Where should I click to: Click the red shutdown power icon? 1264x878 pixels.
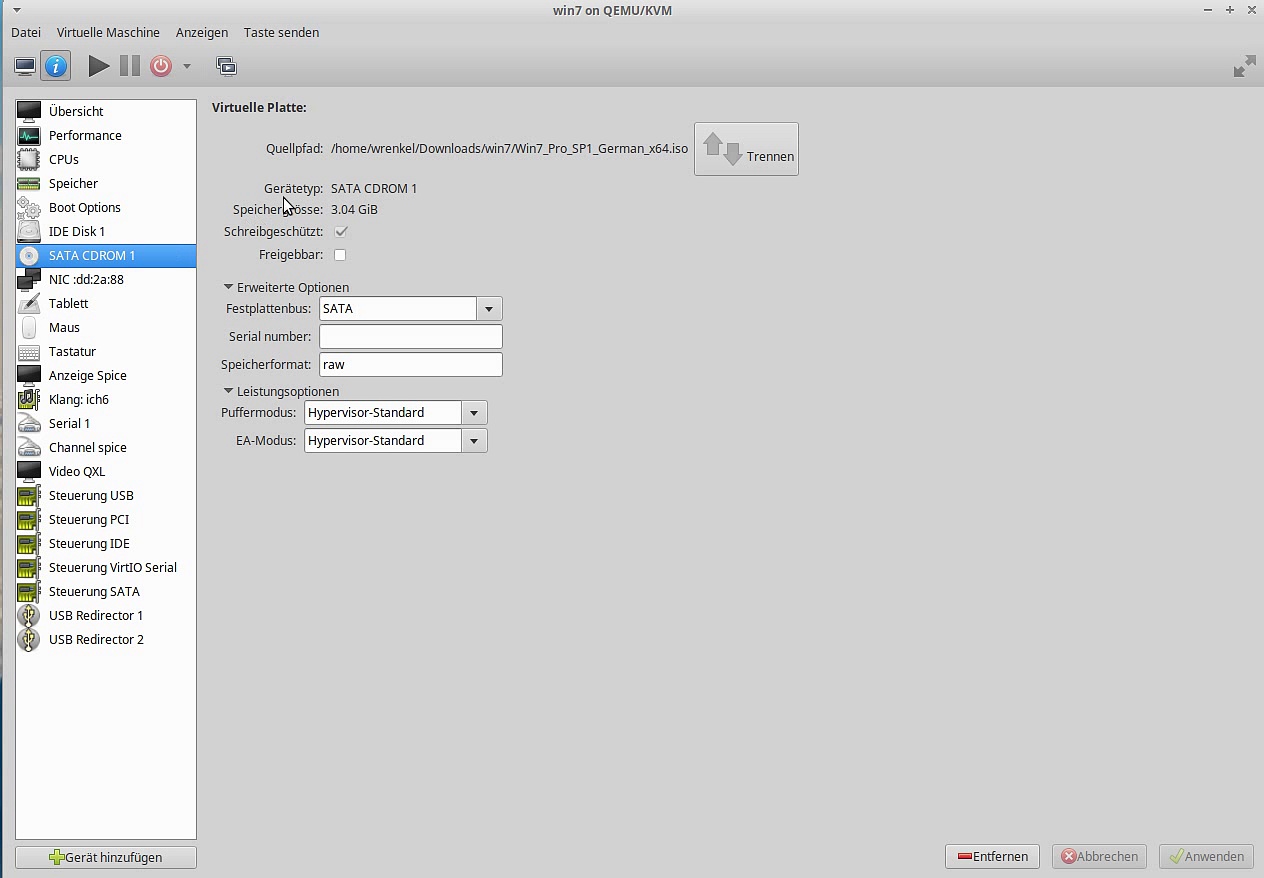tap(161, 66)
